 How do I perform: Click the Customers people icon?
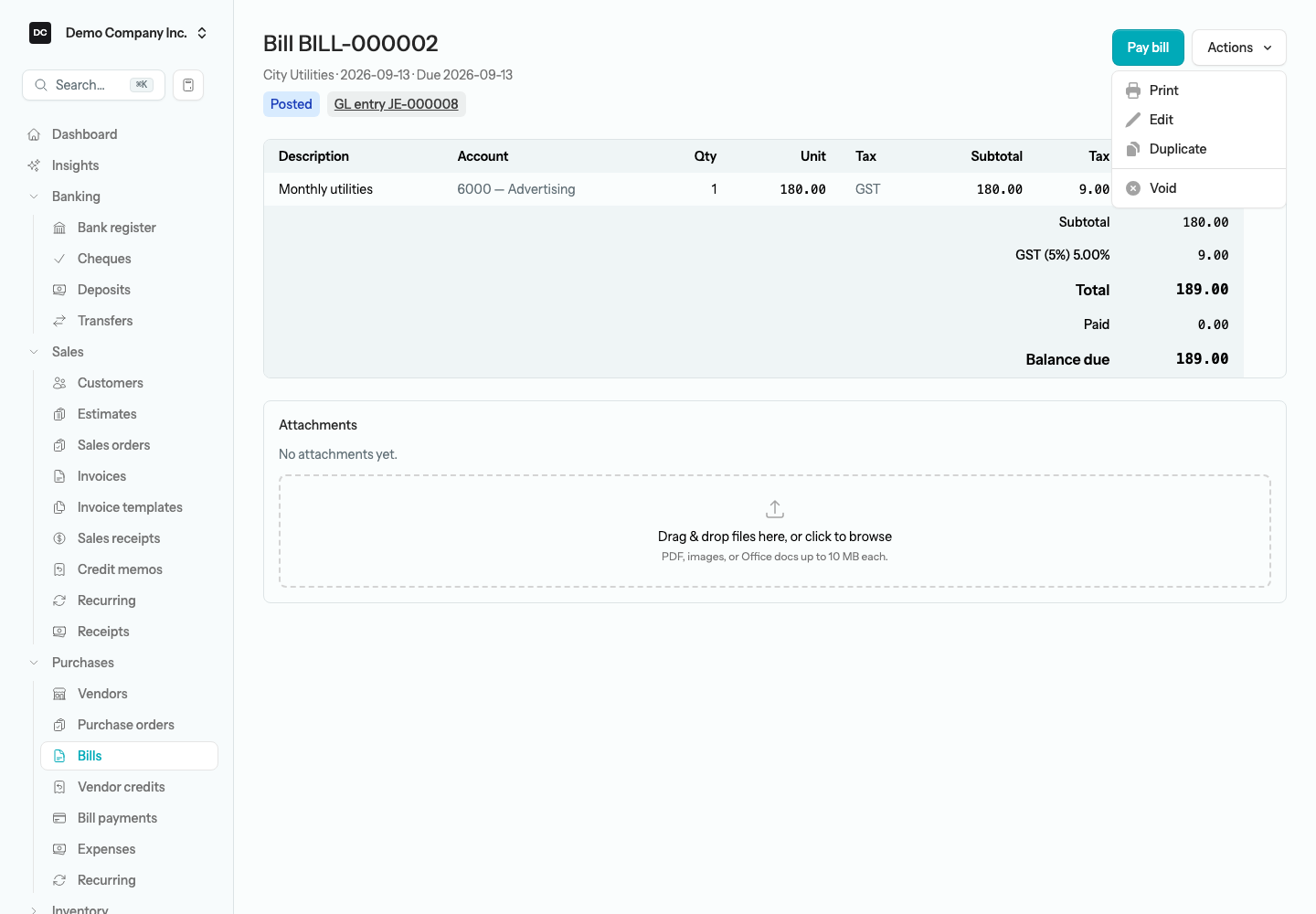coord(59,383)
